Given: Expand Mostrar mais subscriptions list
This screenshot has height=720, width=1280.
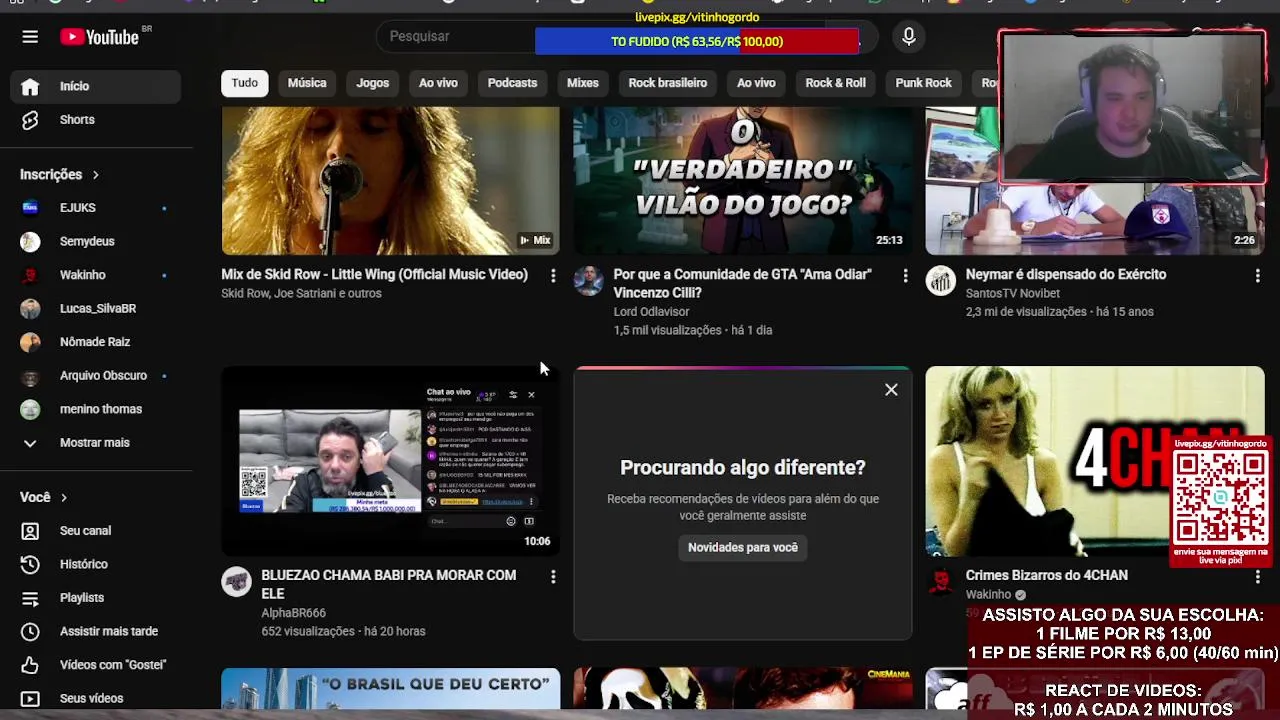Looking at the screenshot, I should point(96,442).
